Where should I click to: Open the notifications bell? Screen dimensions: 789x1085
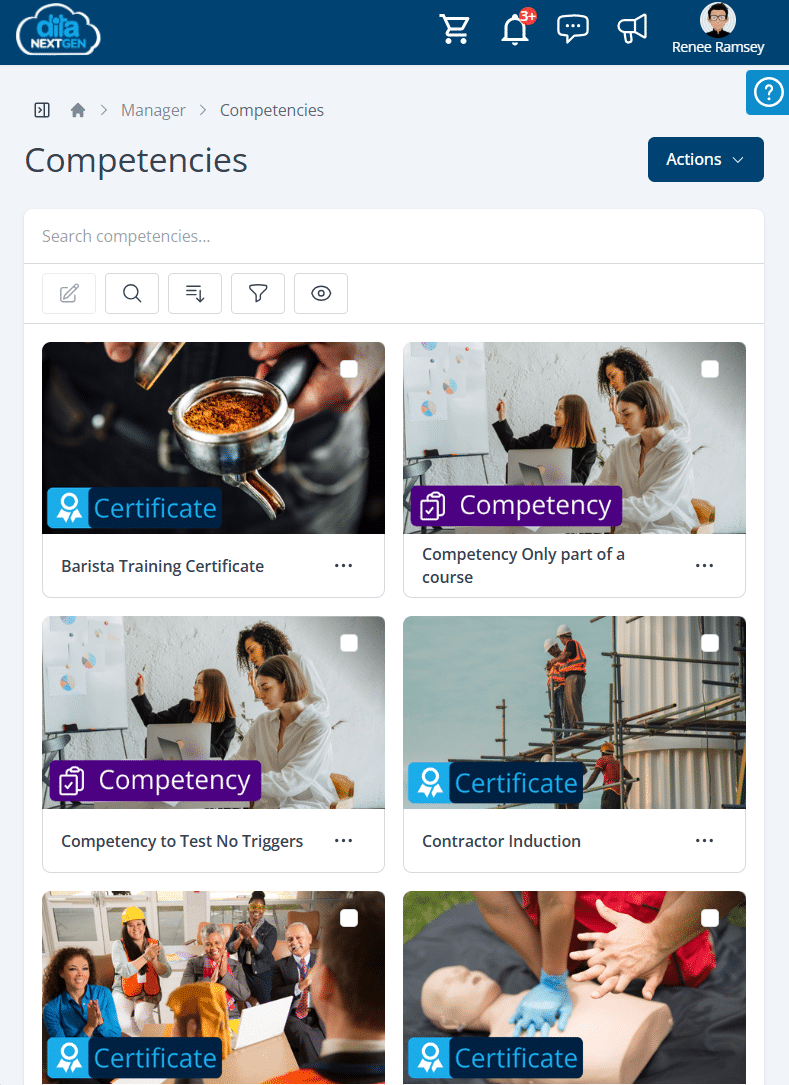click(515, 30)
